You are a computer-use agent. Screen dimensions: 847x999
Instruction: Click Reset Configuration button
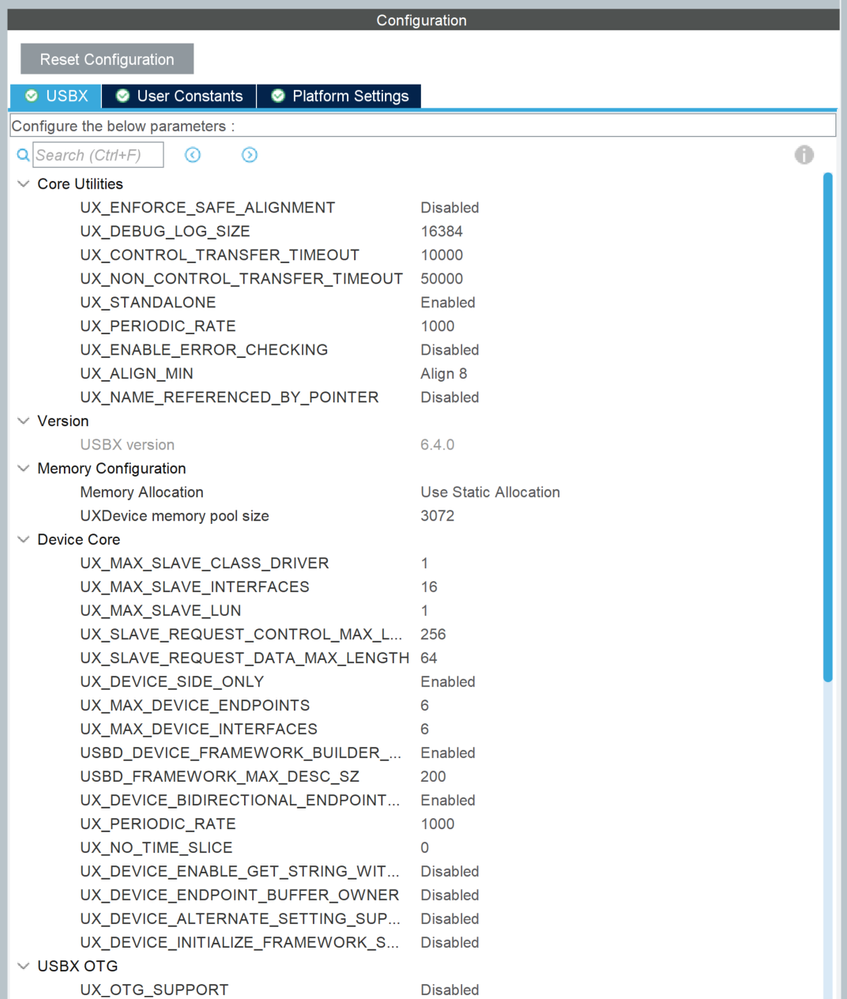pos(107,59)
